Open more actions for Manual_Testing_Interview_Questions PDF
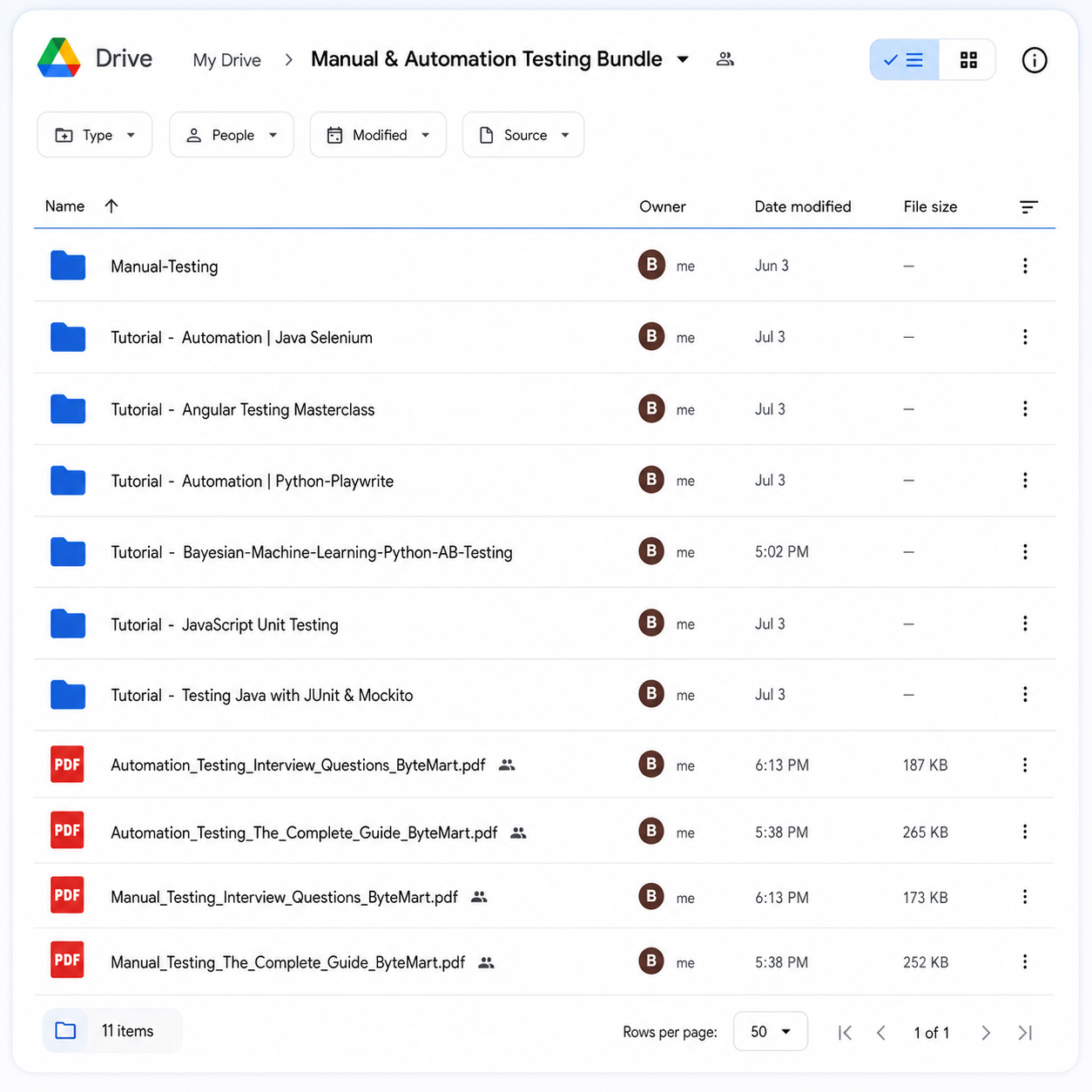Viewport: 1092px width, 1092px height. point(1025,897)
